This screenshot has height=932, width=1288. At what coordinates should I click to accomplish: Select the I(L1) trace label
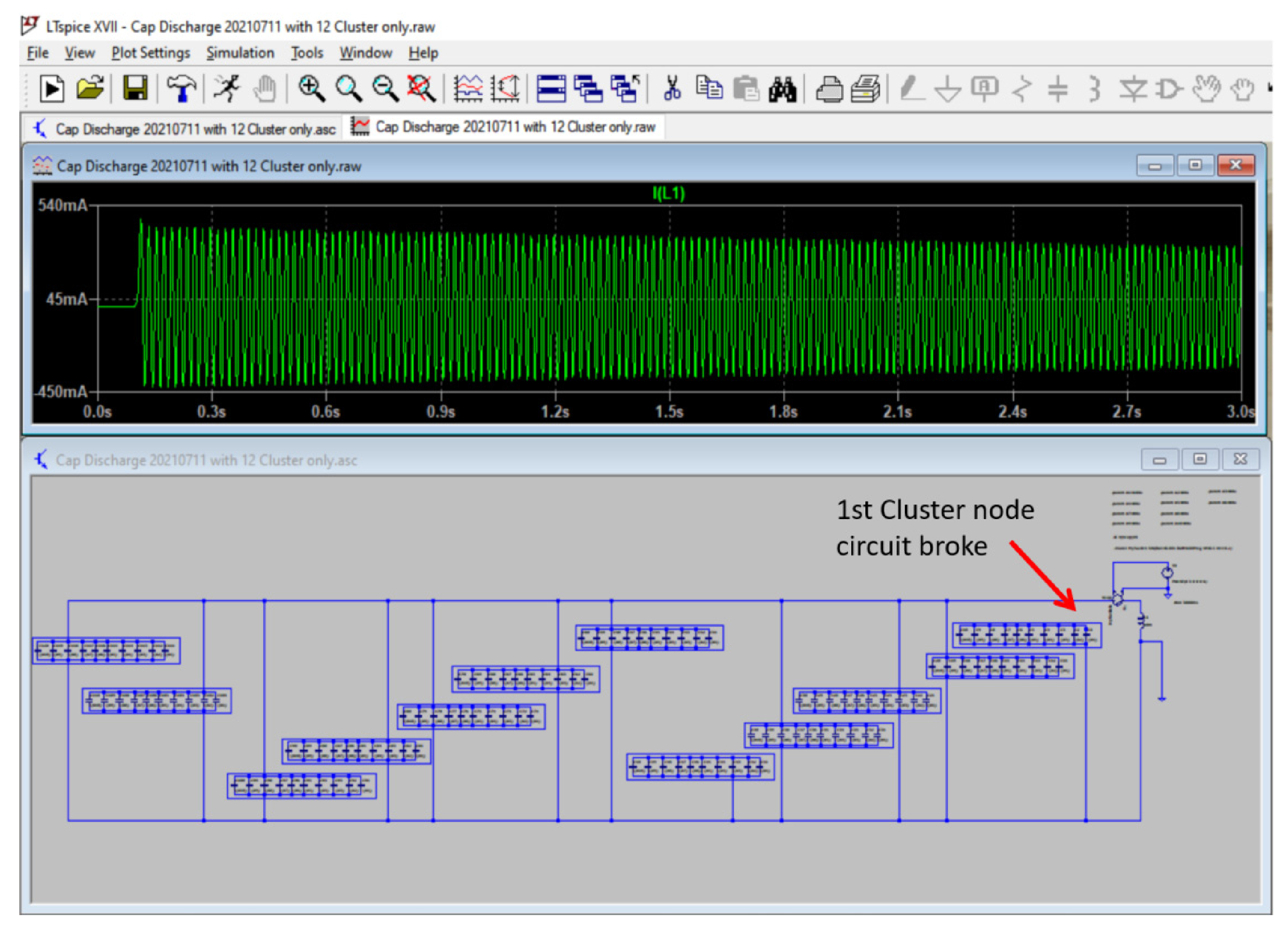click(x=669, y=194)
